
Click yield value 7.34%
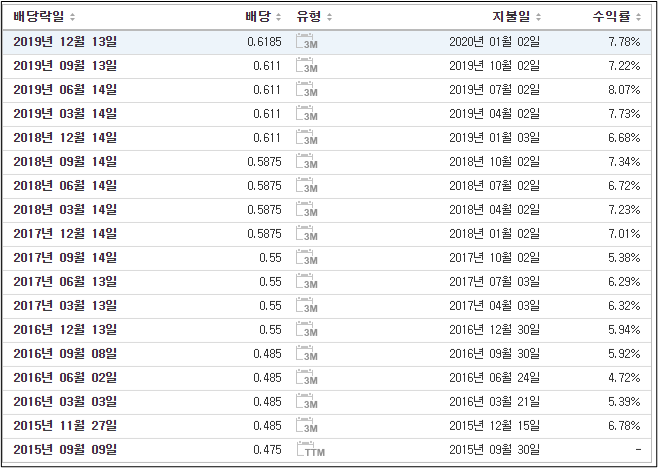tap(624, 162)
